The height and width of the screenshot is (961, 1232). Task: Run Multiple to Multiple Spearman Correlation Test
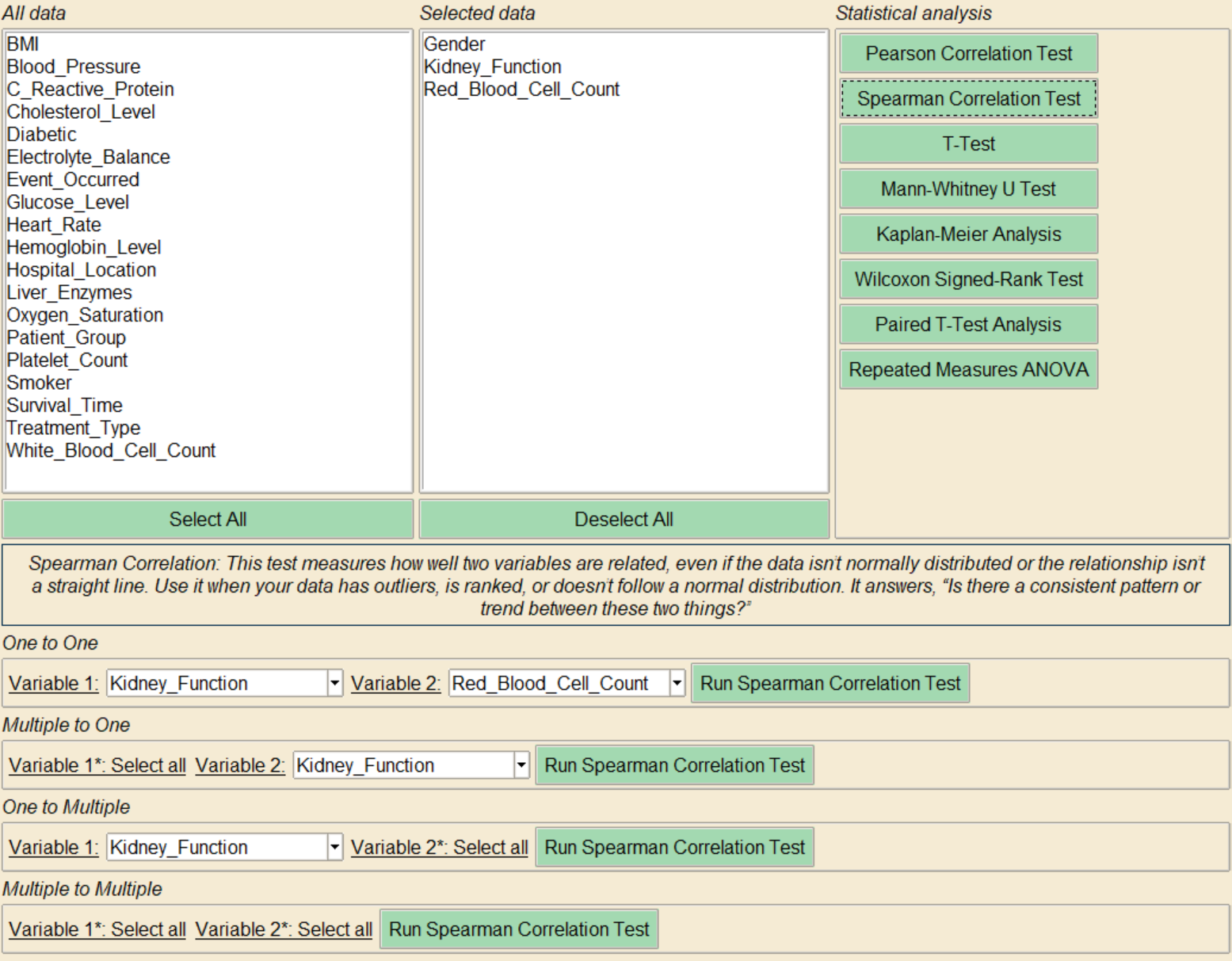pos(518,929)
